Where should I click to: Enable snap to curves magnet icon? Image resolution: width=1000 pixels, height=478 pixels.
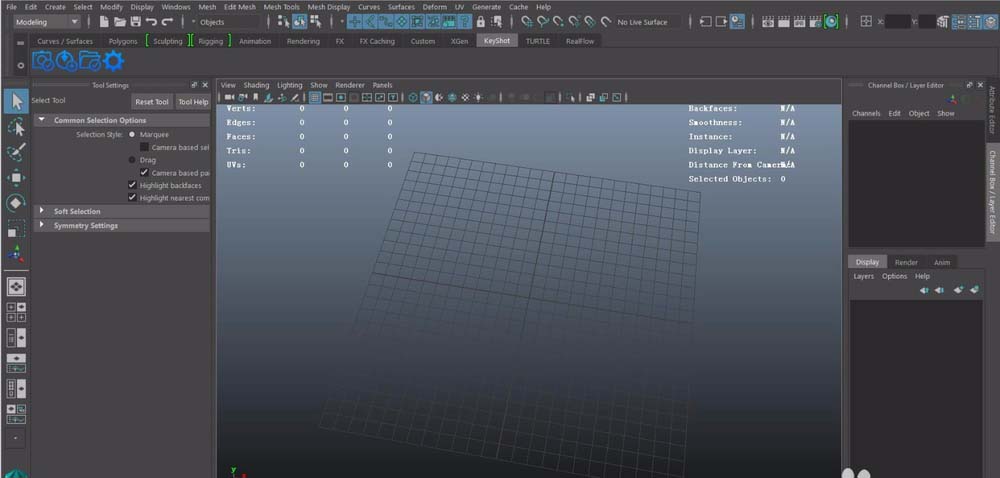point(543,22)
